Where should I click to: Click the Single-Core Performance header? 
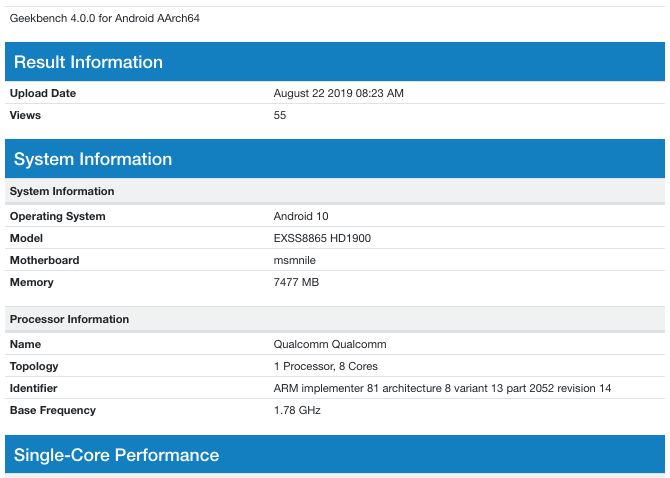[116, 455]
